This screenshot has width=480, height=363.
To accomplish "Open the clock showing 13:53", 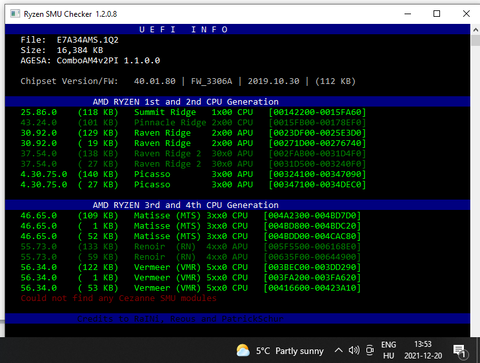I will [423, 350].
